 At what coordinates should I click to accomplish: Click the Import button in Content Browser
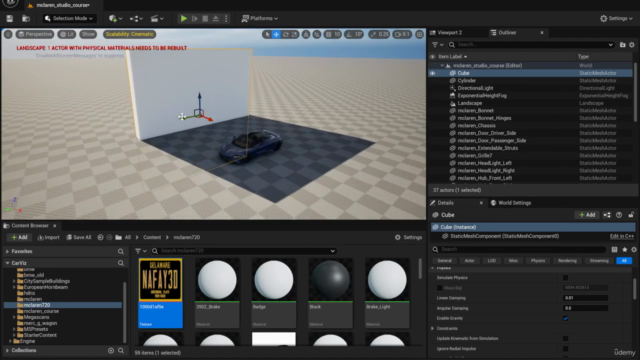click(x=49, y=237)
